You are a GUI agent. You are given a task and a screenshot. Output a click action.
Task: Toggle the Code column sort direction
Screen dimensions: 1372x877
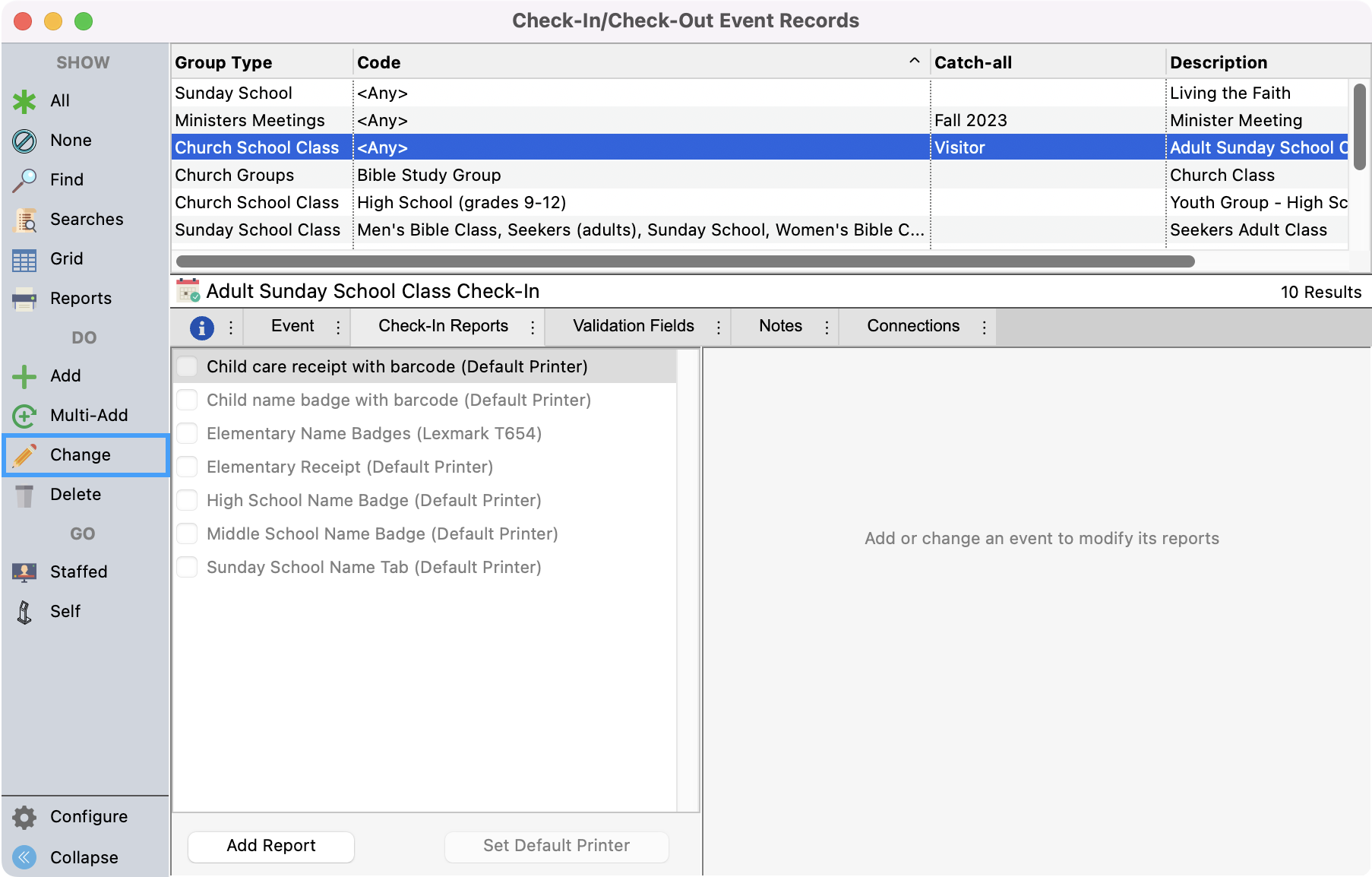(915, 61)
